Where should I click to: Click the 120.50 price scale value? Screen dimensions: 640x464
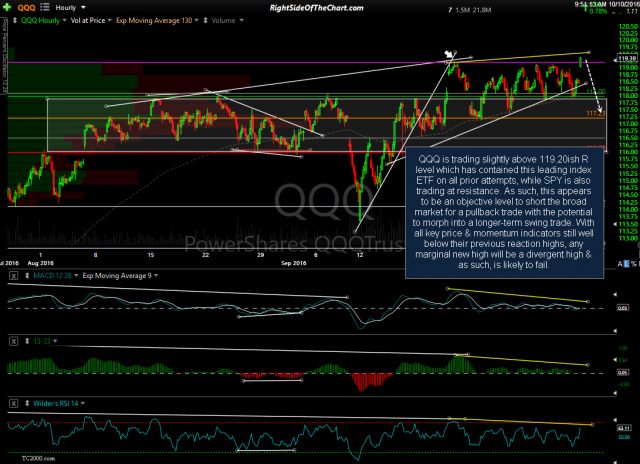pos(628,26)
